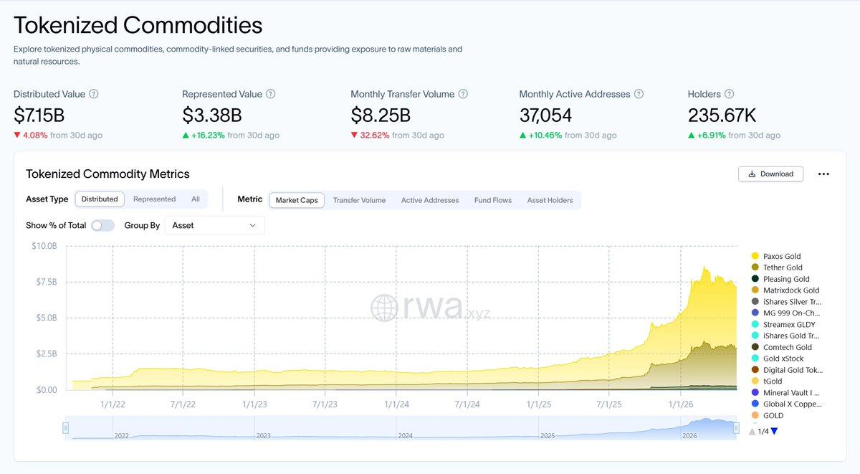Click the Represented Value info icon

click(270, 94)
